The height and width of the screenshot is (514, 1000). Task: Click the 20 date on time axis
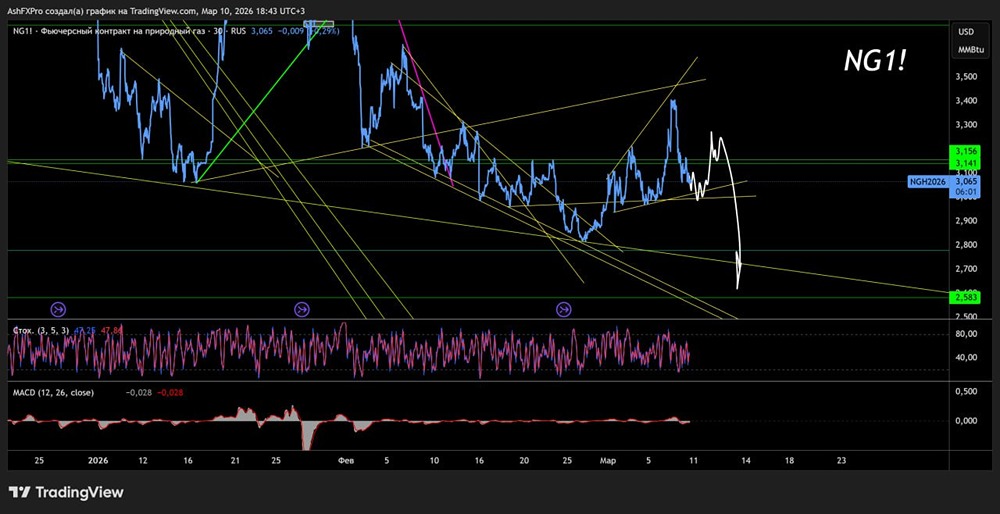click(524, 460)
